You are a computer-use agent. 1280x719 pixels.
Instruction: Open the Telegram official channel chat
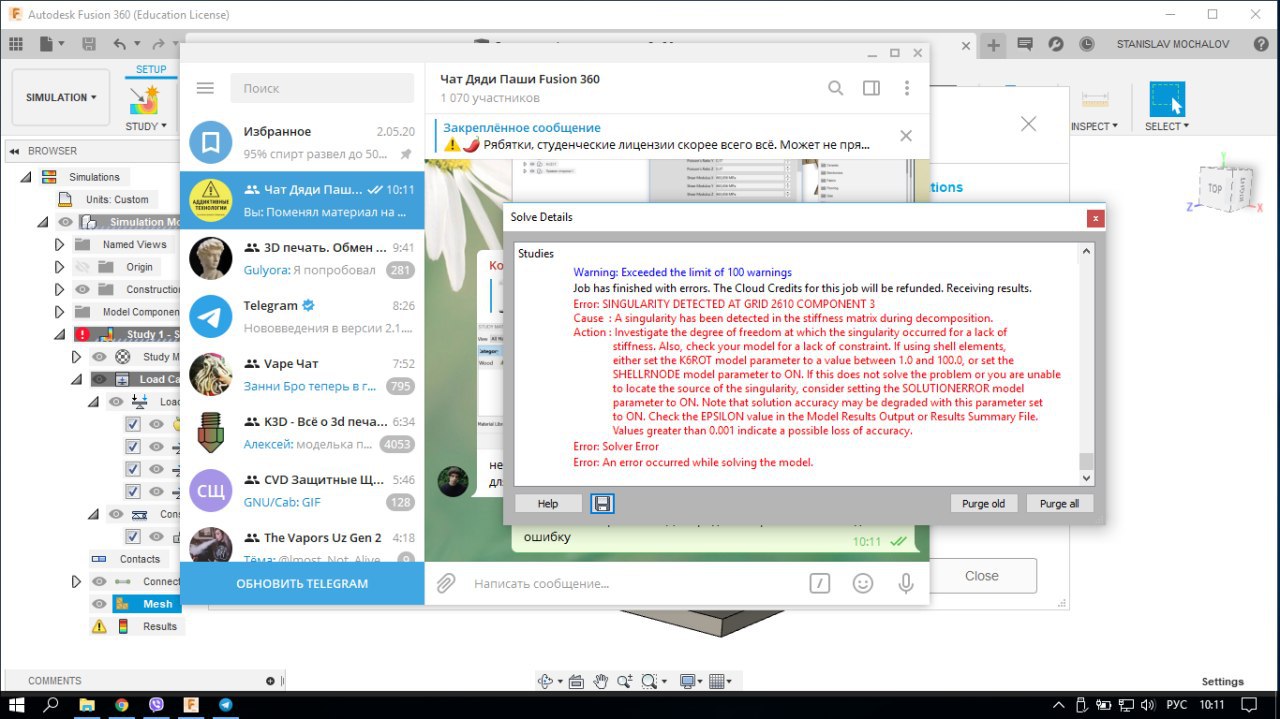302,316
